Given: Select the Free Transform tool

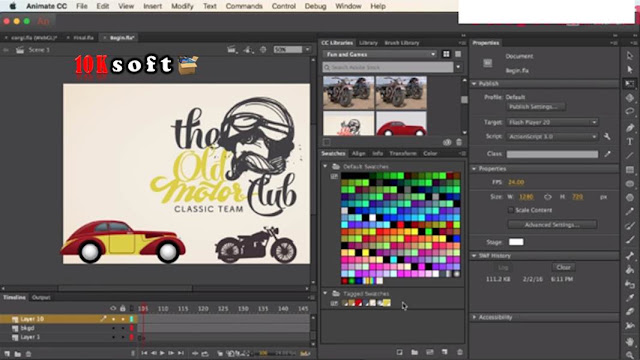Looking at the screenshot, I should coord(630,84).
